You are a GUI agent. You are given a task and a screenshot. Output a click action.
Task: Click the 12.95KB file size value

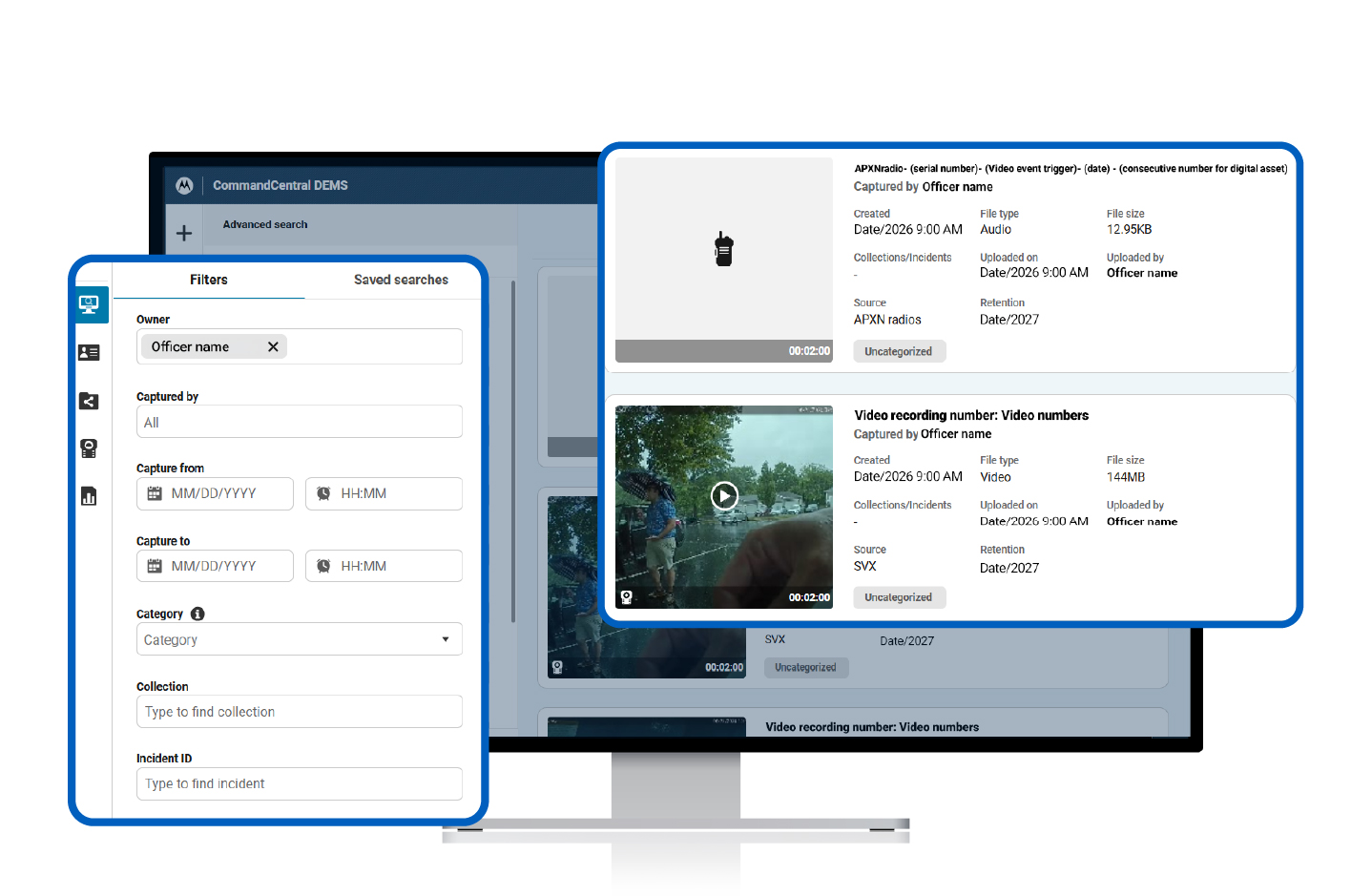pyautogui.click(x=1130, y=229)
